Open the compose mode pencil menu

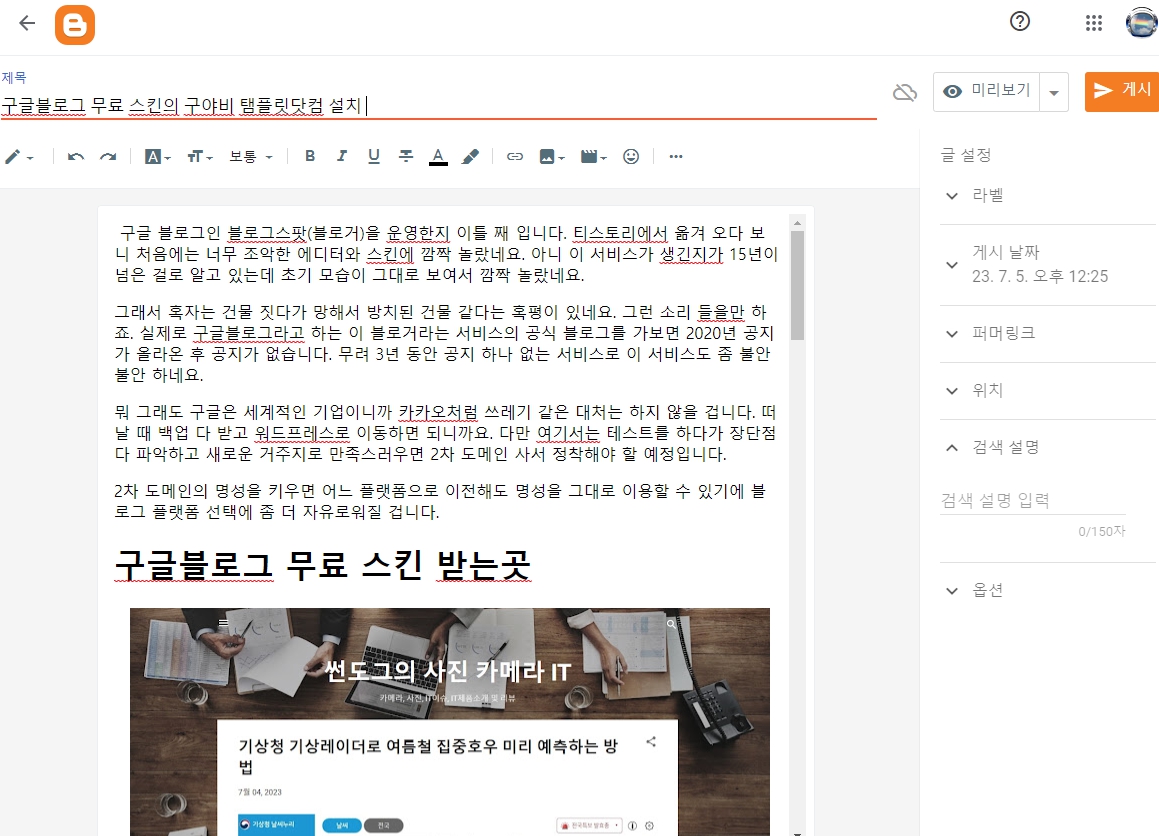(18, 157)
